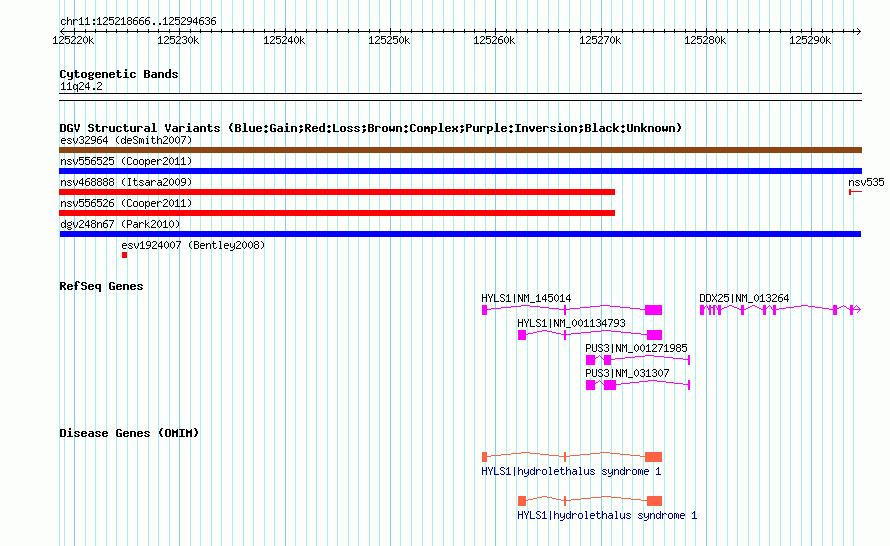Select the red nsv556526 loss bar

click(x=337, y=213)
